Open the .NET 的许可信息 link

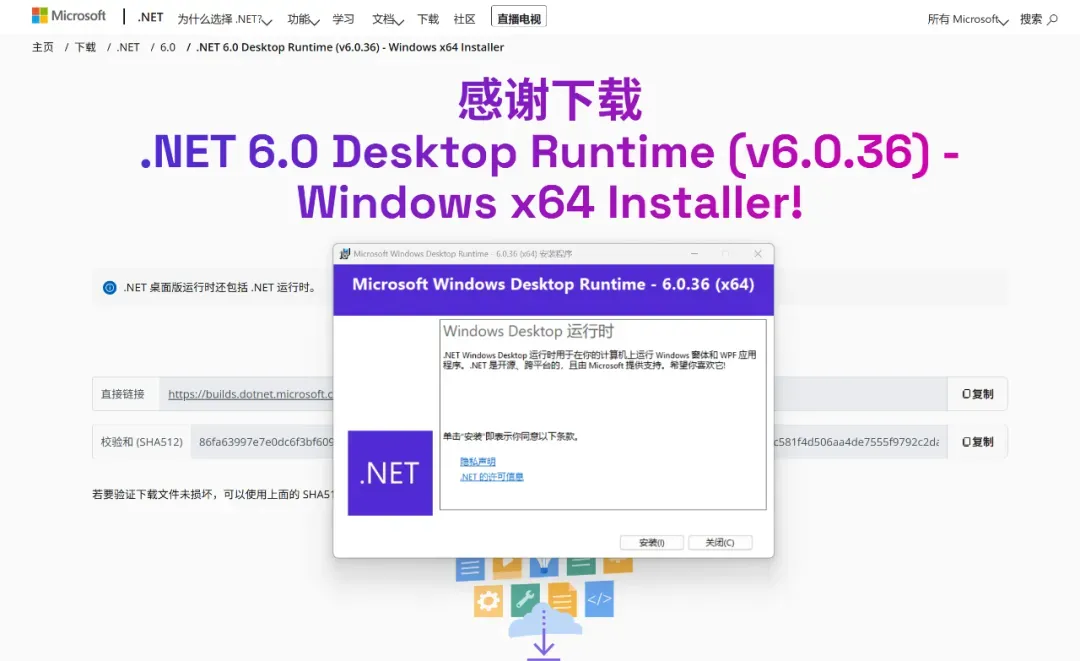coord(492,476)
